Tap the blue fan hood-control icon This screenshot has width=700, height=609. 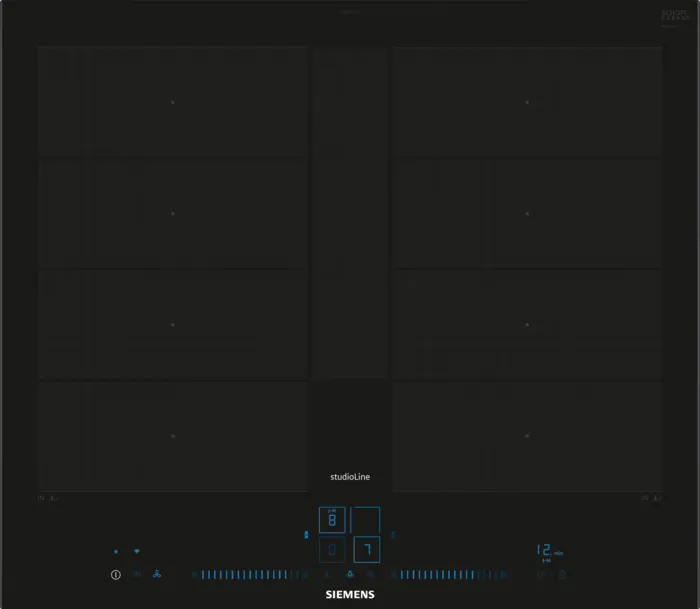pyautogui.click(x=157, y=575)
